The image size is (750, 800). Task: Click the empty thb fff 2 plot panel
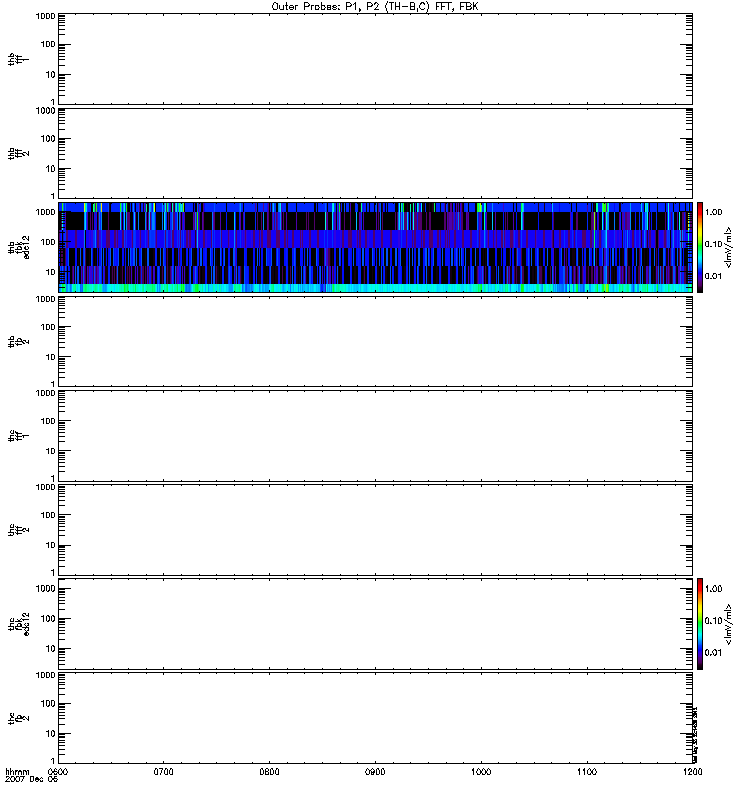pyautogui.click(x=375, y=153)
